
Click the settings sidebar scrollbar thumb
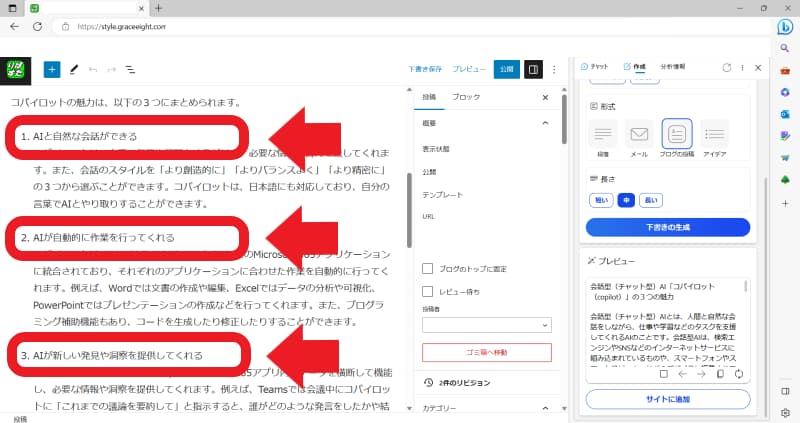coord(564,119)
